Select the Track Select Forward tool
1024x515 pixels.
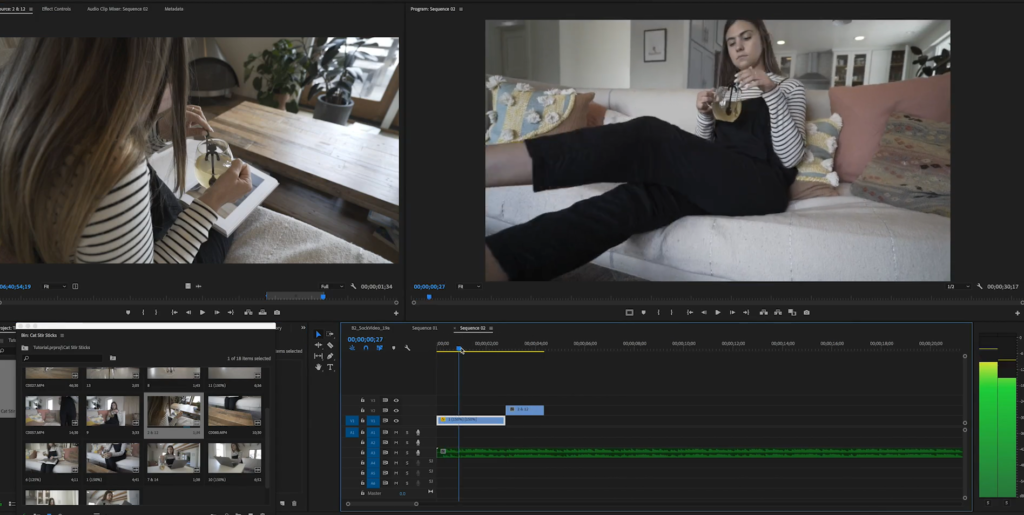point(330,334)
